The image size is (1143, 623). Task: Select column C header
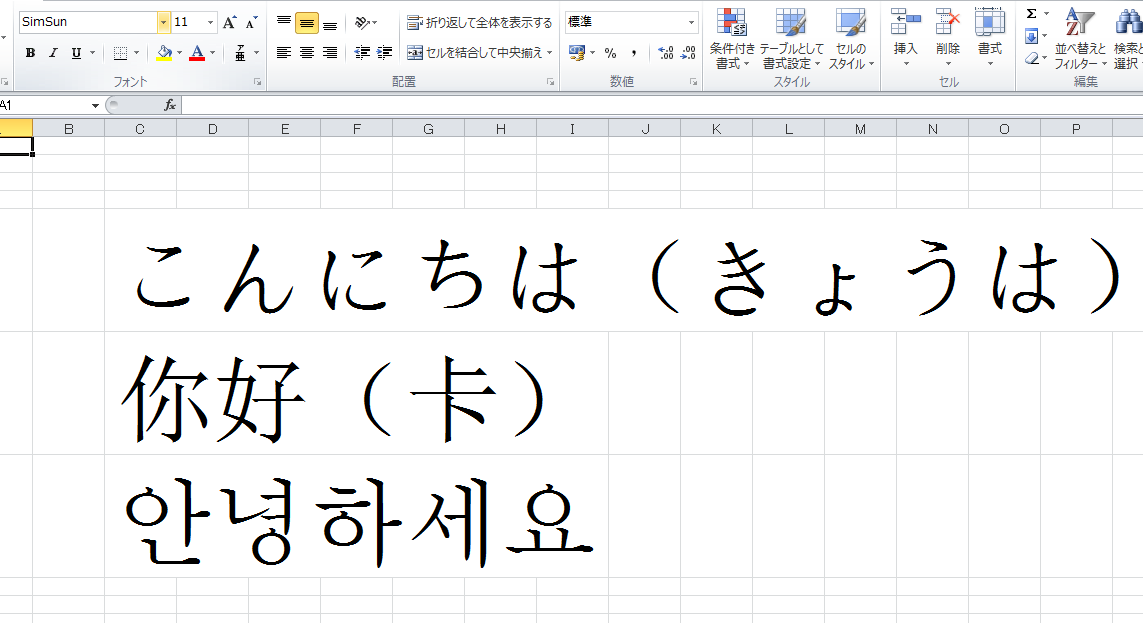click(x=140, y=129)
